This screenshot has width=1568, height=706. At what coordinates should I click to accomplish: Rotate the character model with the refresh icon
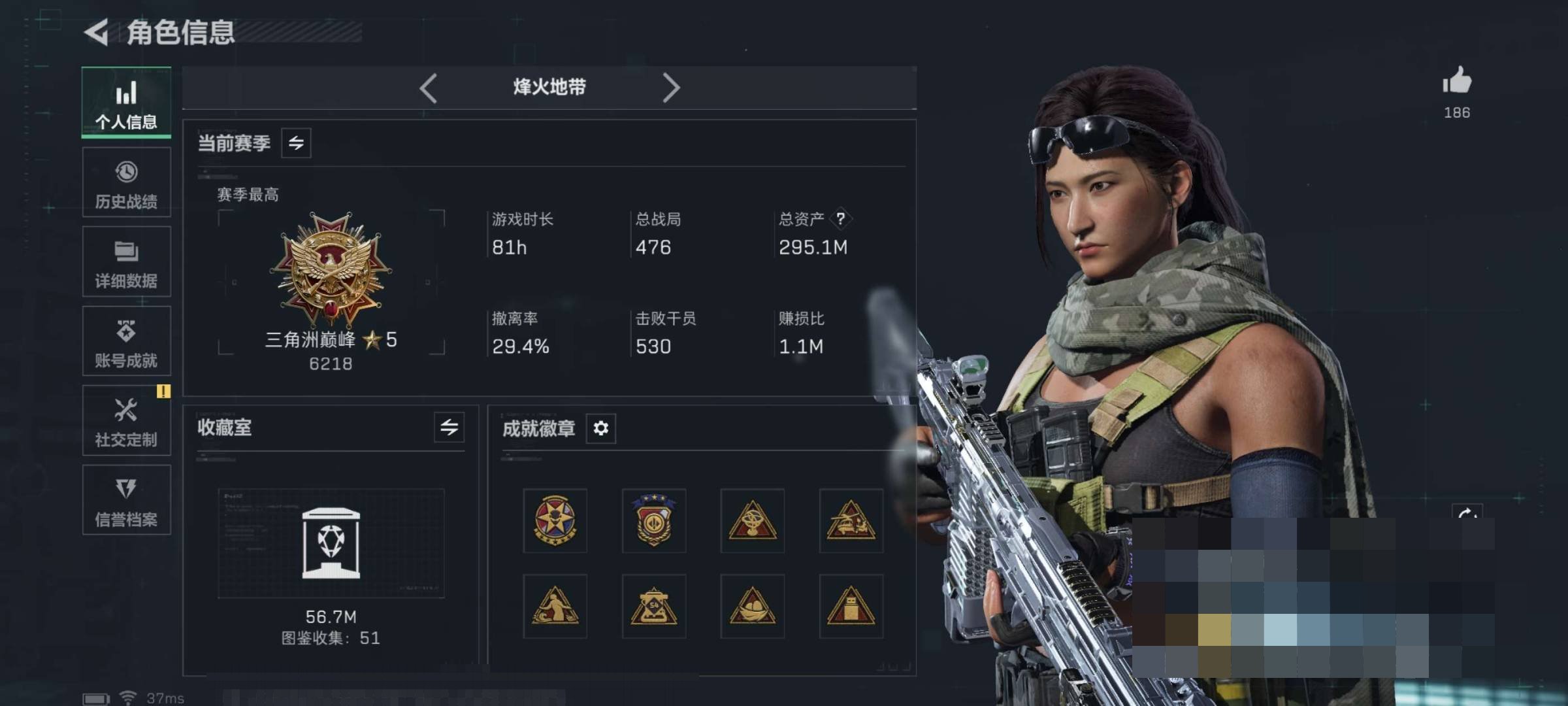pyautogui.click(x=1467, y=513)
